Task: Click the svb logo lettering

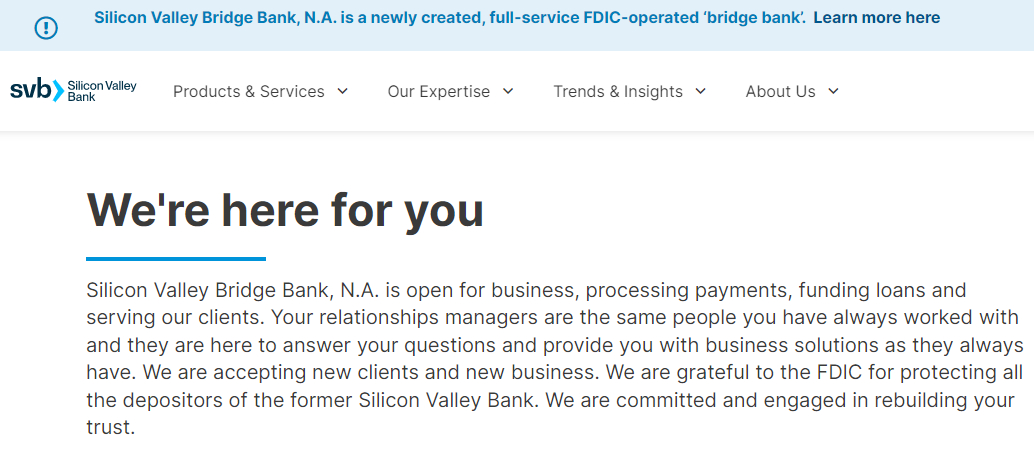Action: [x=30, y=89]
